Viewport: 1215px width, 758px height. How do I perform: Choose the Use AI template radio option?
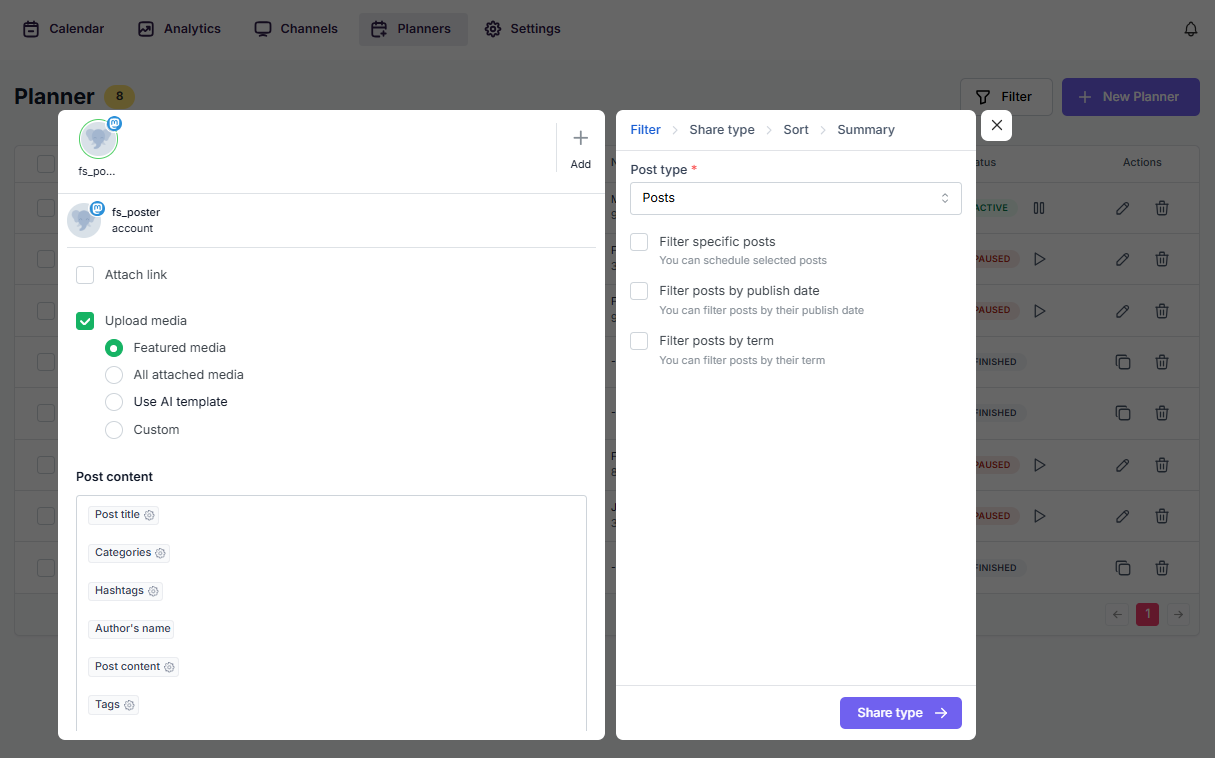click(114, 402)
